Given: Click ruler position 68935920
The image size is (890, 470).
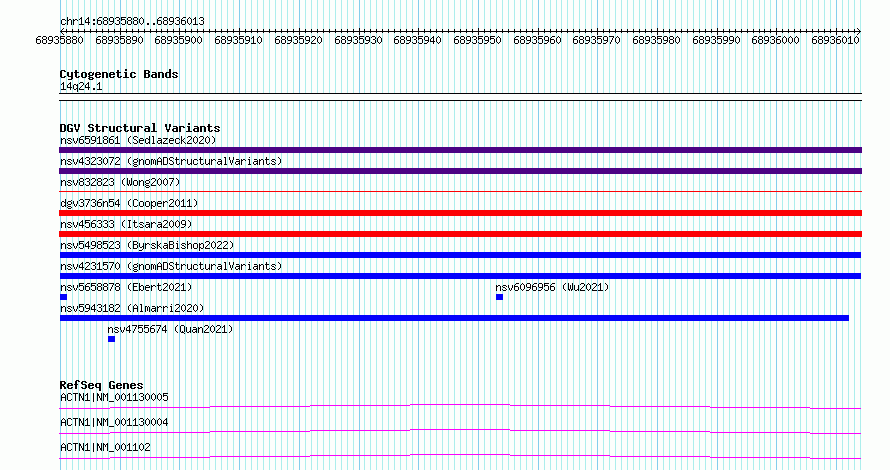Looking at the screenshot, I should (298, 40).
